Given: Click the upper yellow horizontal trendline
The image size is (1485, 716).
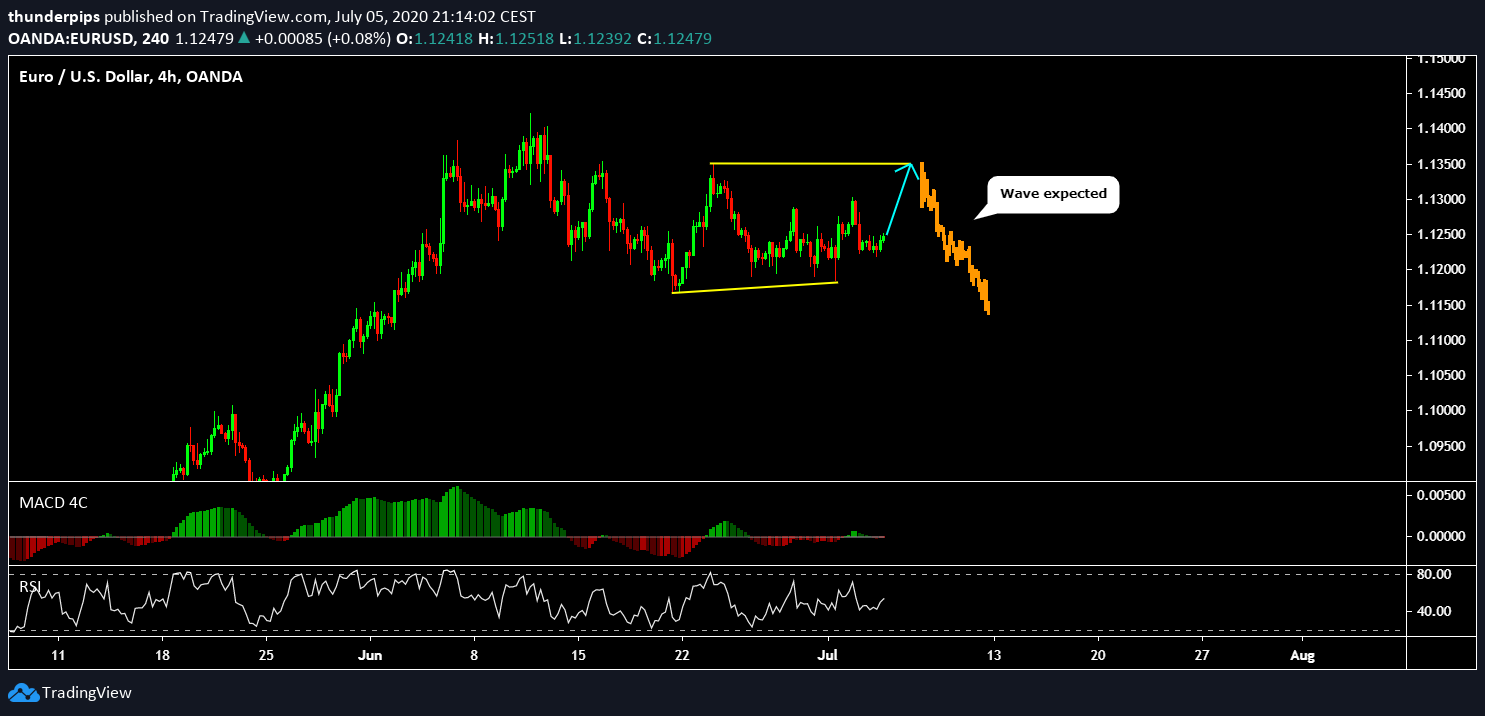Looking at the screenshot, I should (810, 163).
